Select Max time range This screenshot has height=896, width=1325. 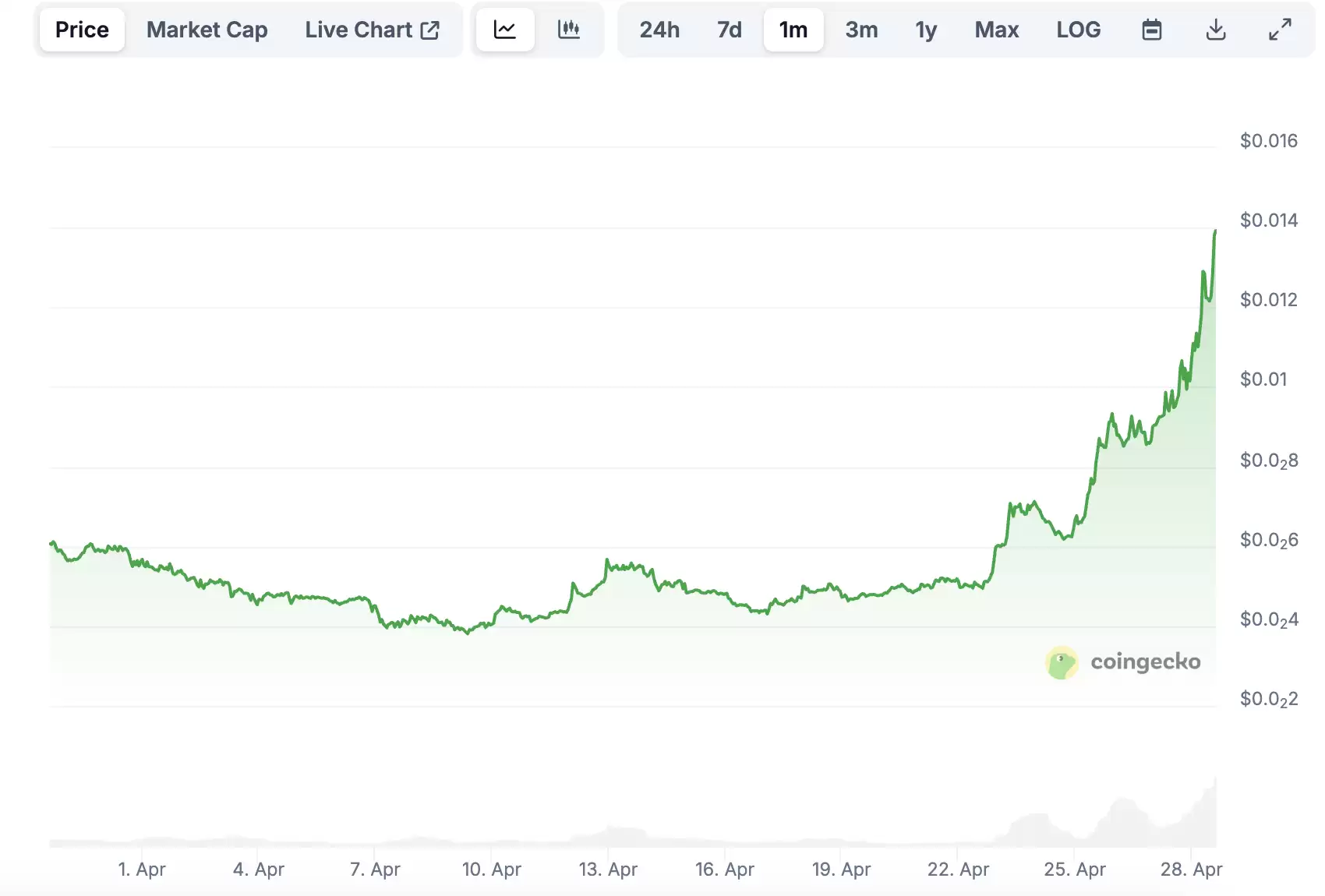[996, 30]
